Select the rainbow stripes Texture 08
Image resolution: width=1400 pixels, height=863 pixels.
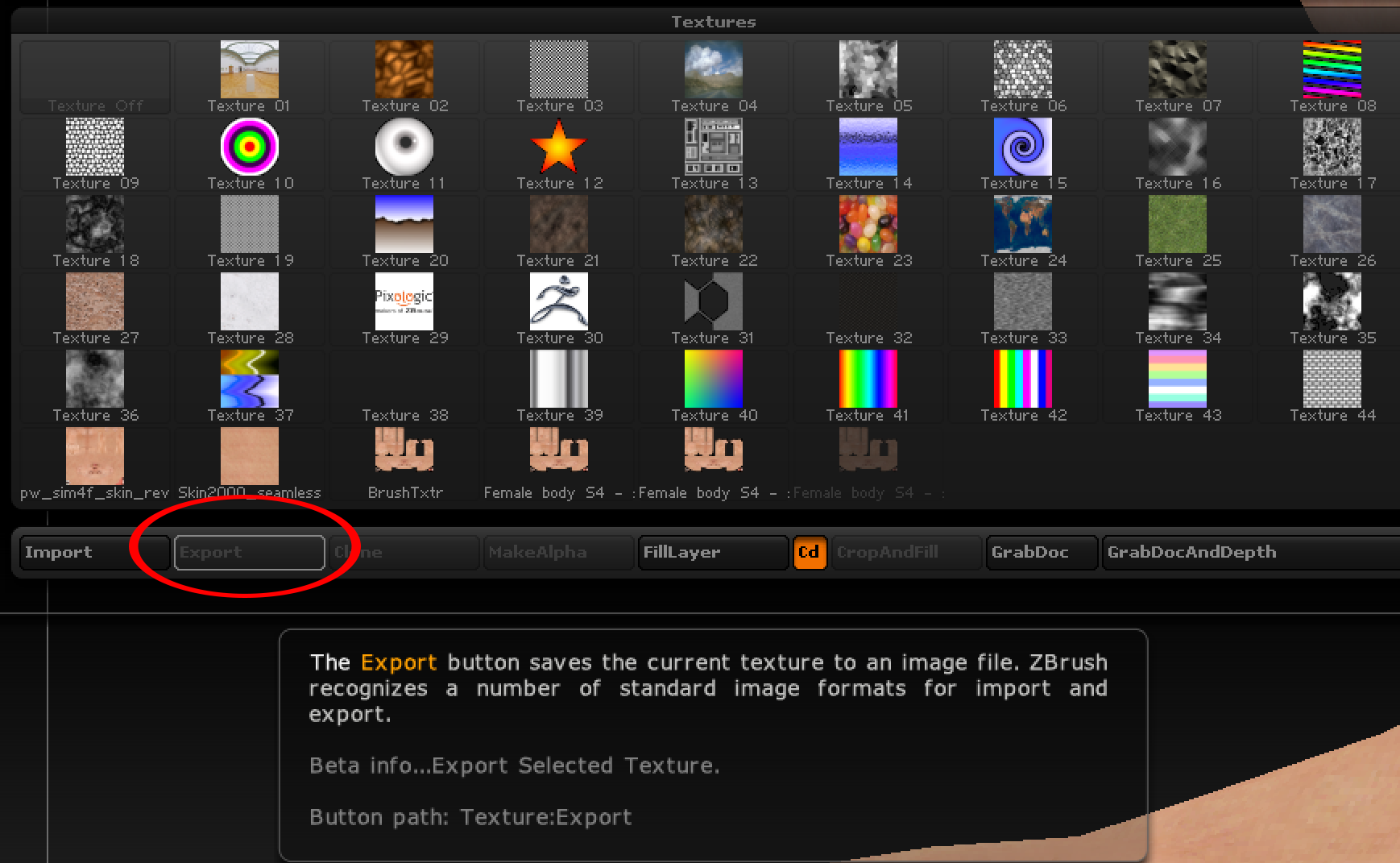tap(1332, 70)
